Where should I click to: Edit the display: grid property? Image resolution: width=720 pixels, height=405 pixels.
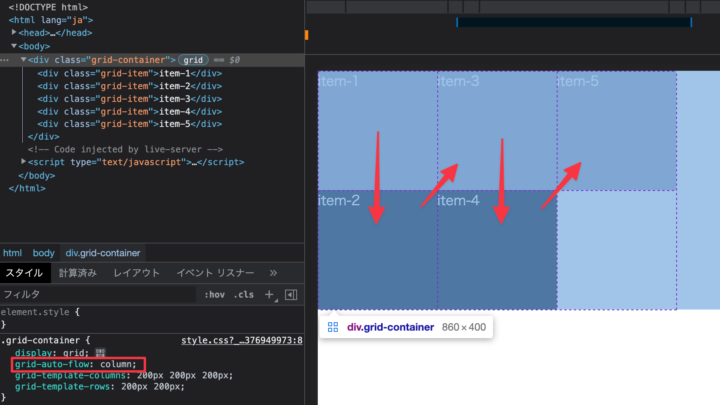[x=52, y=353]
